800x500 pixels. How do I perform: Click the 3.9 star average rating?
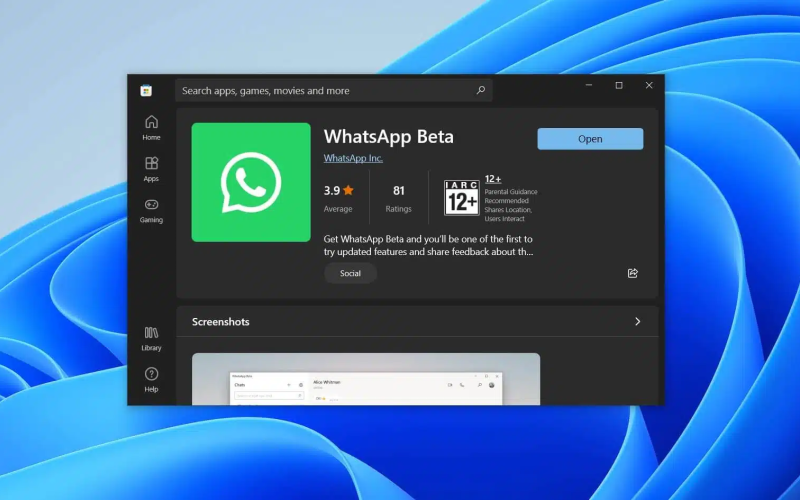coord(338,190)
